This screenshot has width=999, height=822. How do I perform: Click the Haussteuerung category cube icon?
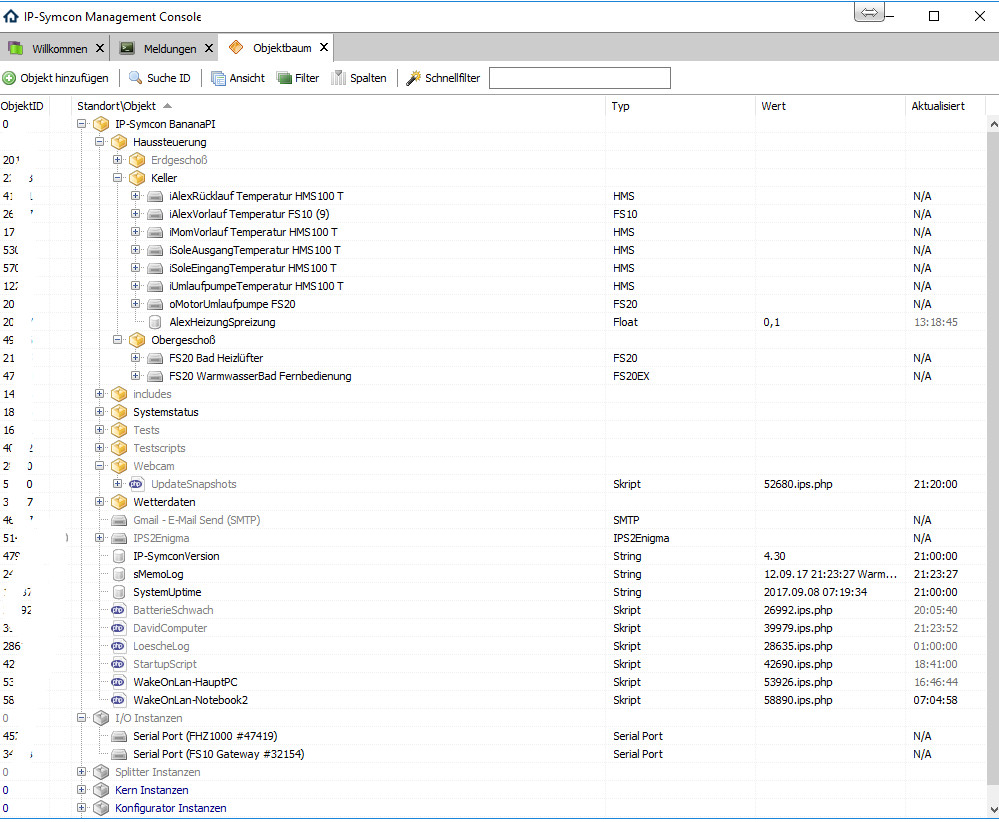pos(119,142)
